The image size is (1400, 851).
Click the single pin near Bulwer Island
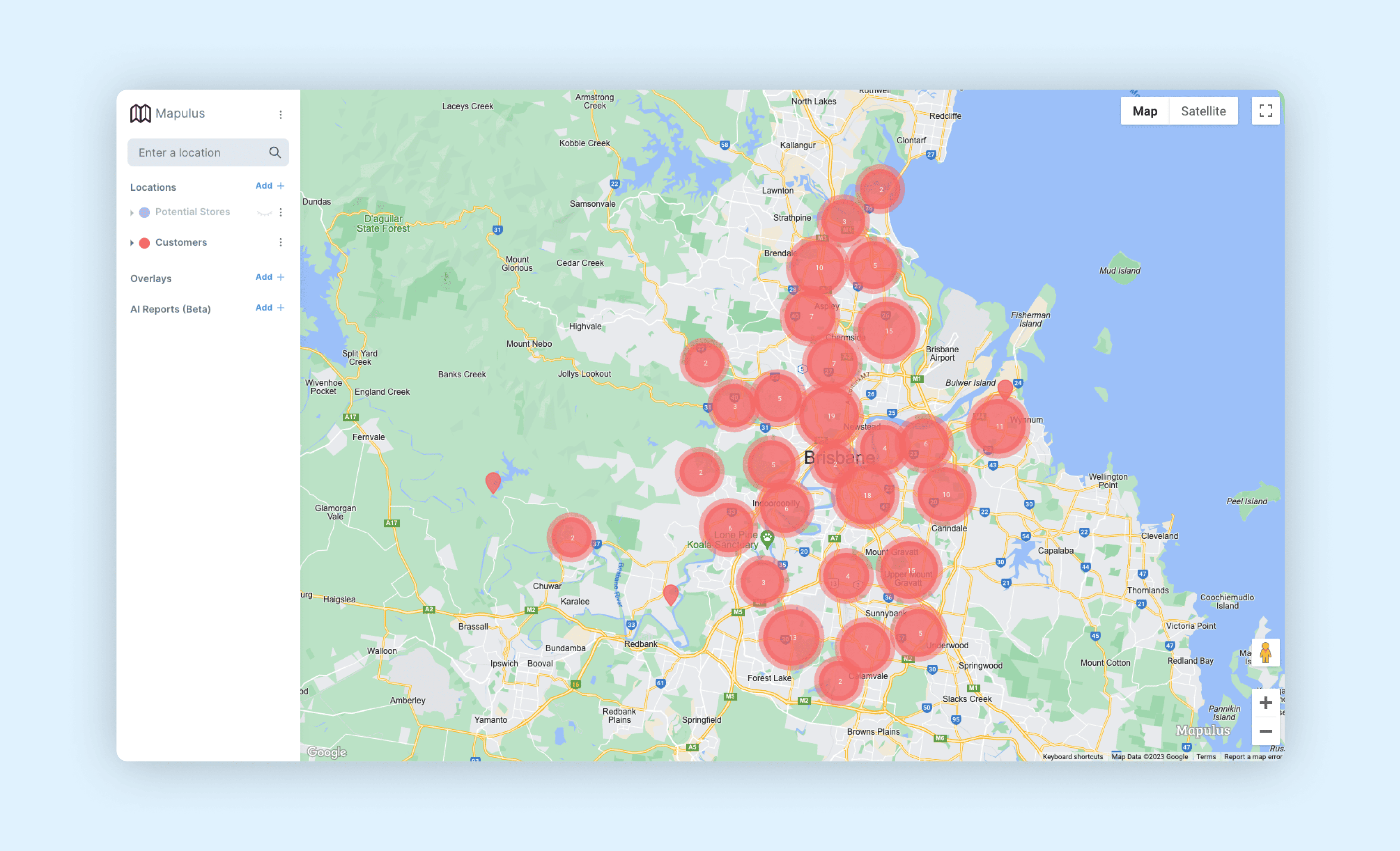1005,389
